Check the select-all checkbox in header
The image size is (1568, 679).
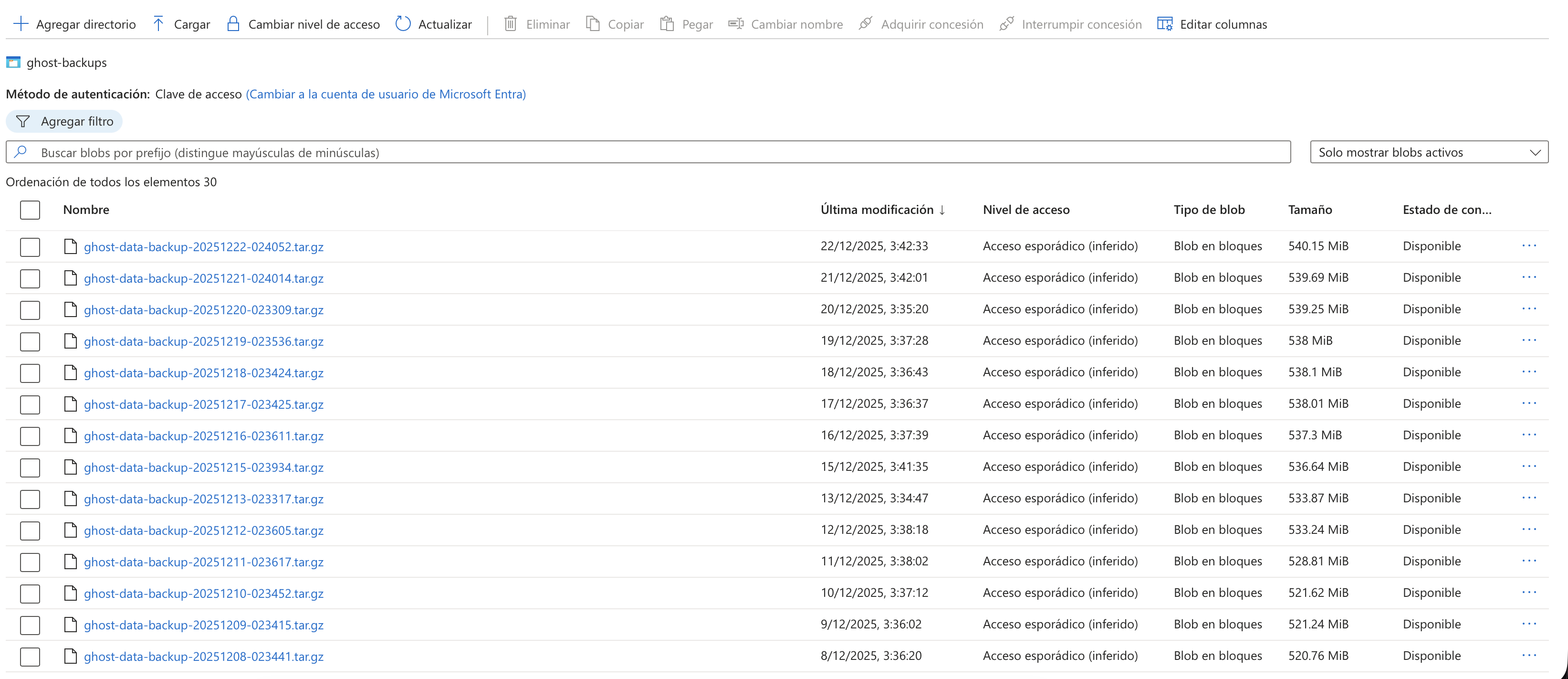pyautogui.click(x=30, y=210)
